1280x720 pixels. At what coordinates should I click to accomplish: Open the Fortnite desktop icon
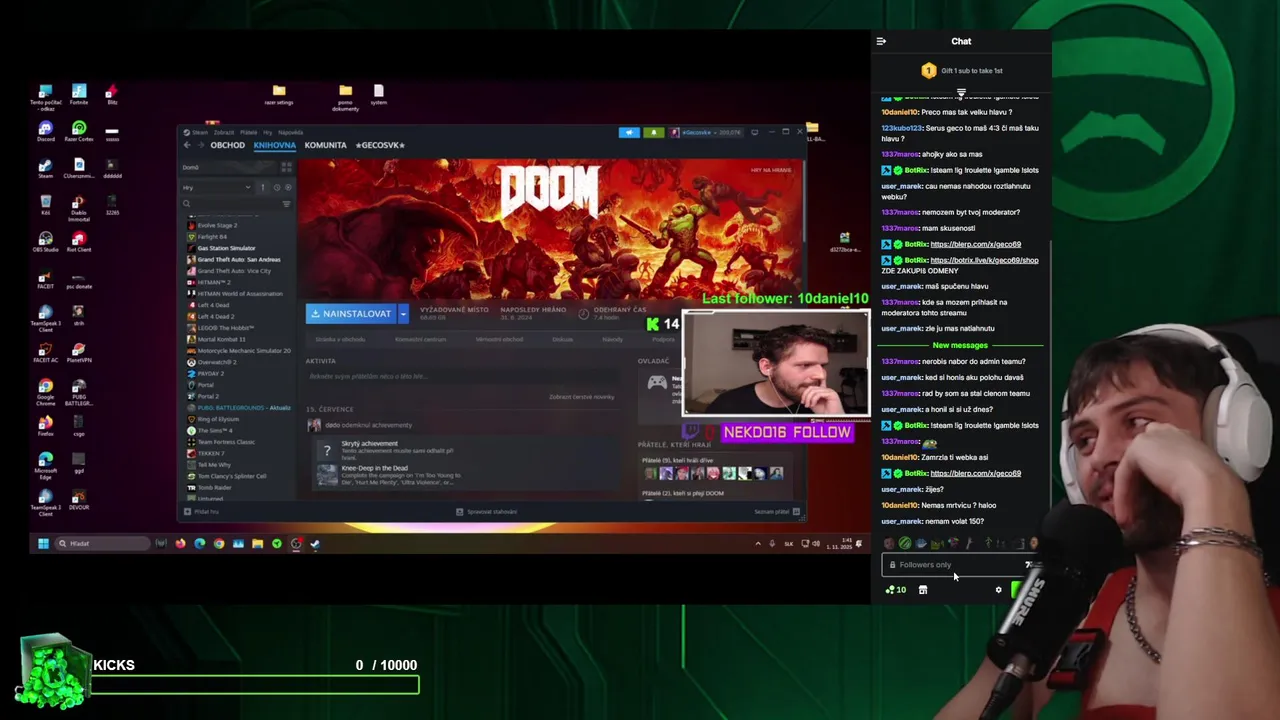tap(79, 95)
